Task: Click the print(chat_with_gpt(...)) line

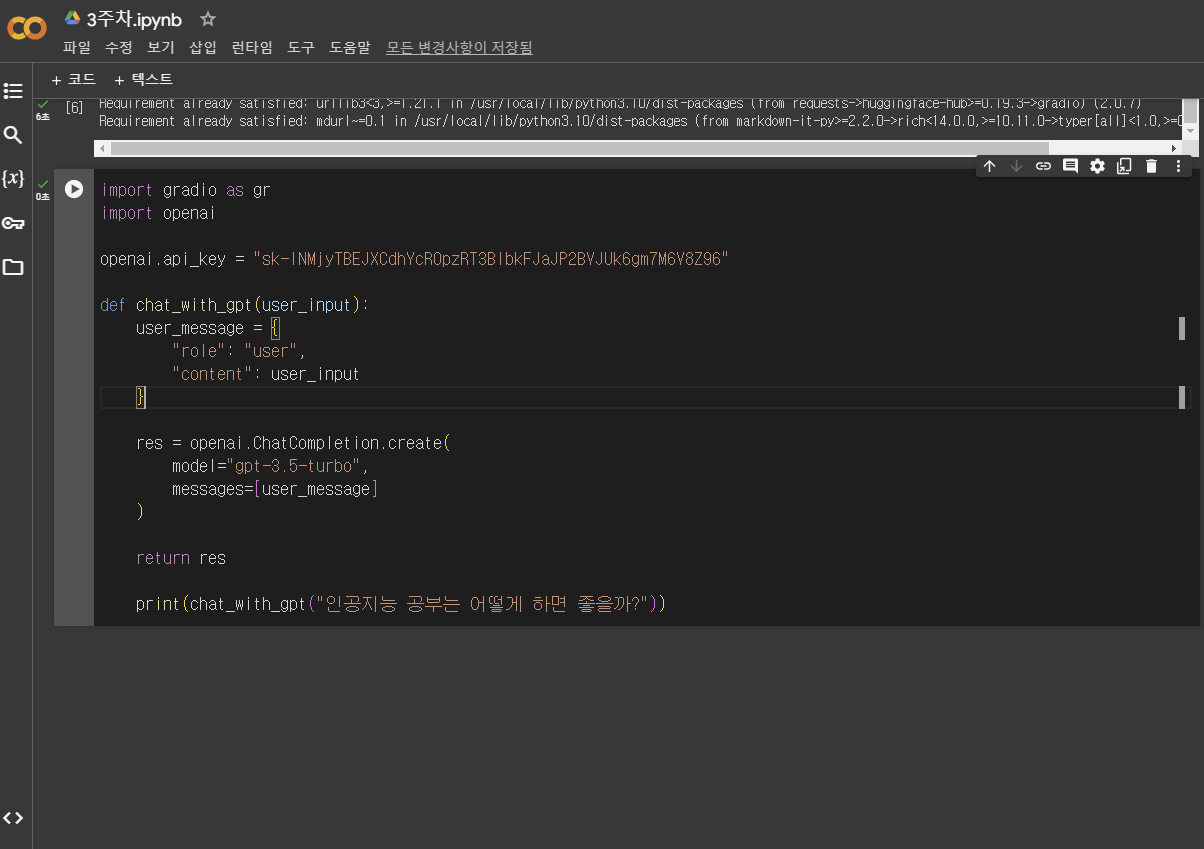Action: (401, 604)
